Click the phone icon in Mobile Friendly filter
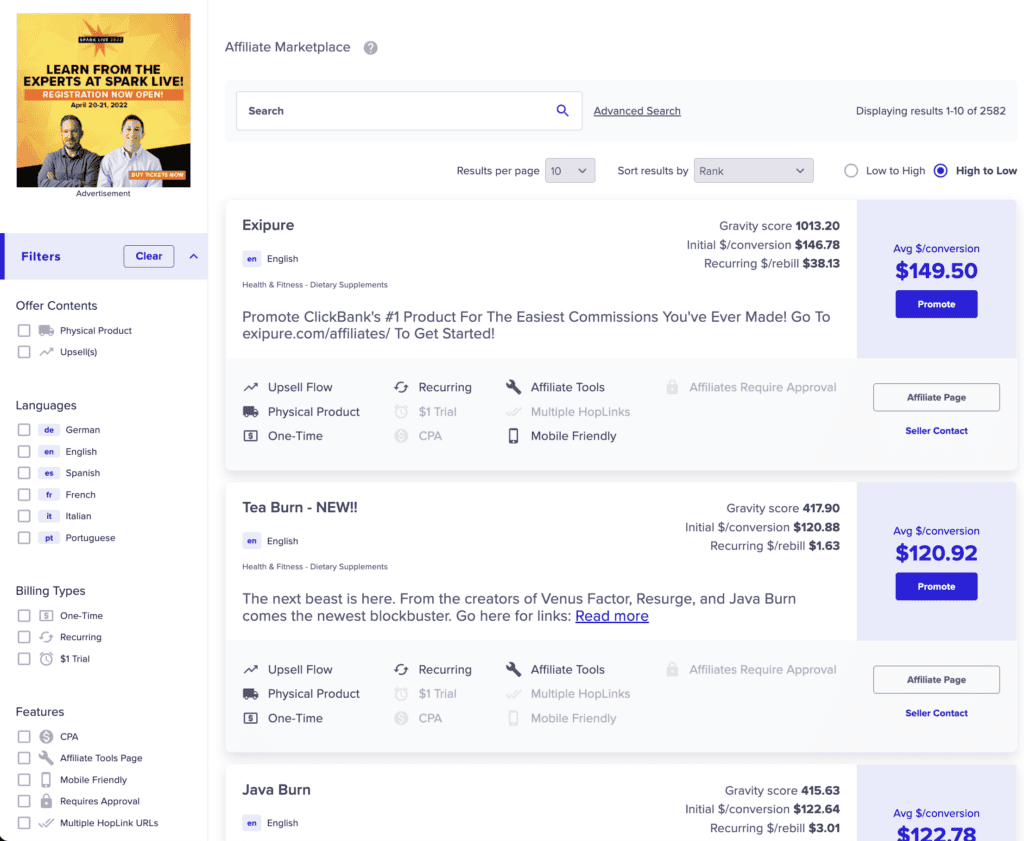This screenshot has width=1024, height=841. pyautogui.click(x=46, y=780)
